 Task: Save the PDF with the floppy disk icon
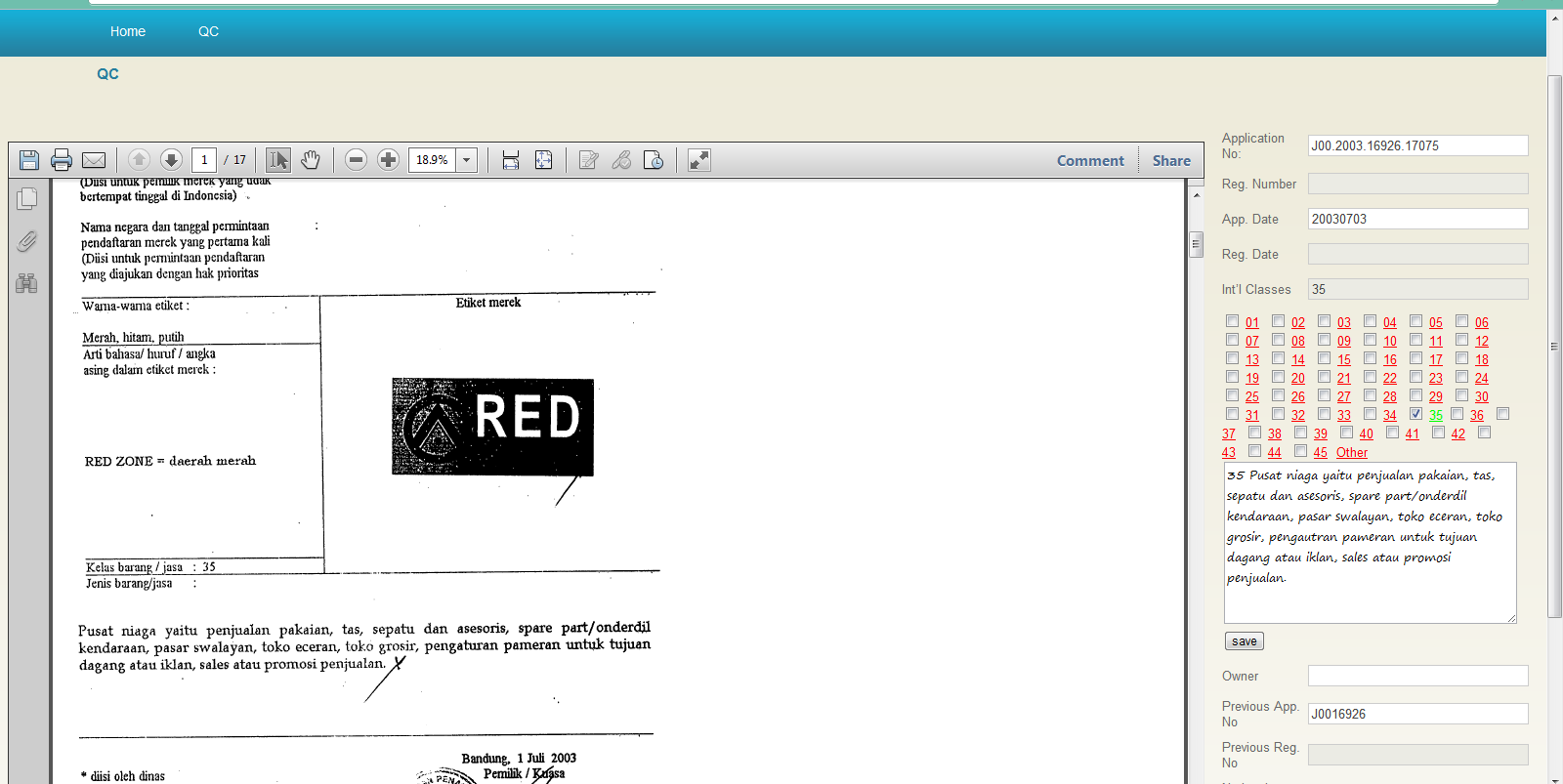coord(29,160)
